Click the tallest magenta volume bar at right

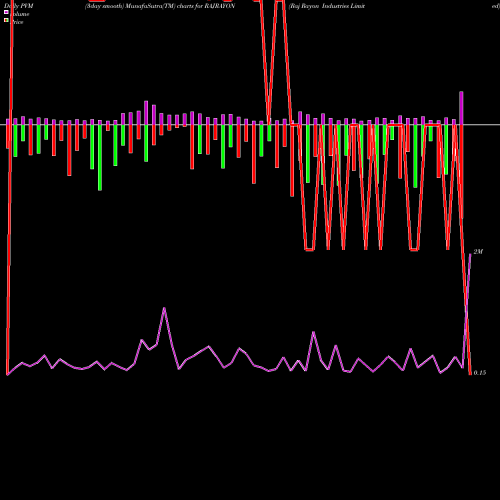point(461,108)
